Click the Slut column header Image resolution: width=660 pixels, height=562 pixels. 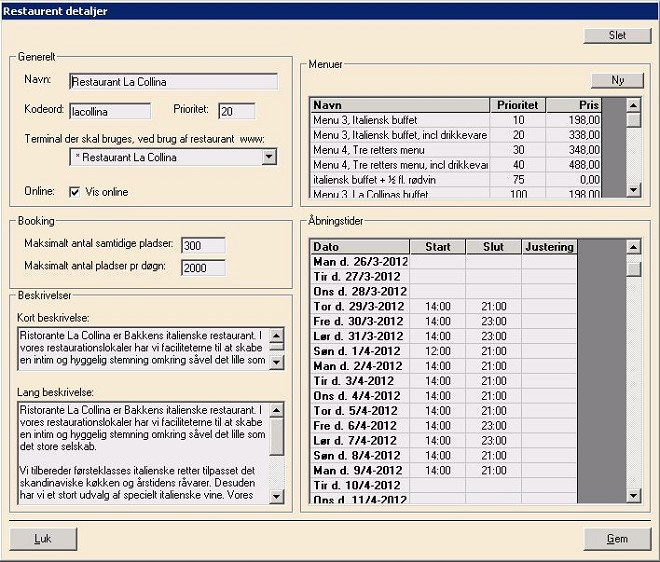(493, 247)
